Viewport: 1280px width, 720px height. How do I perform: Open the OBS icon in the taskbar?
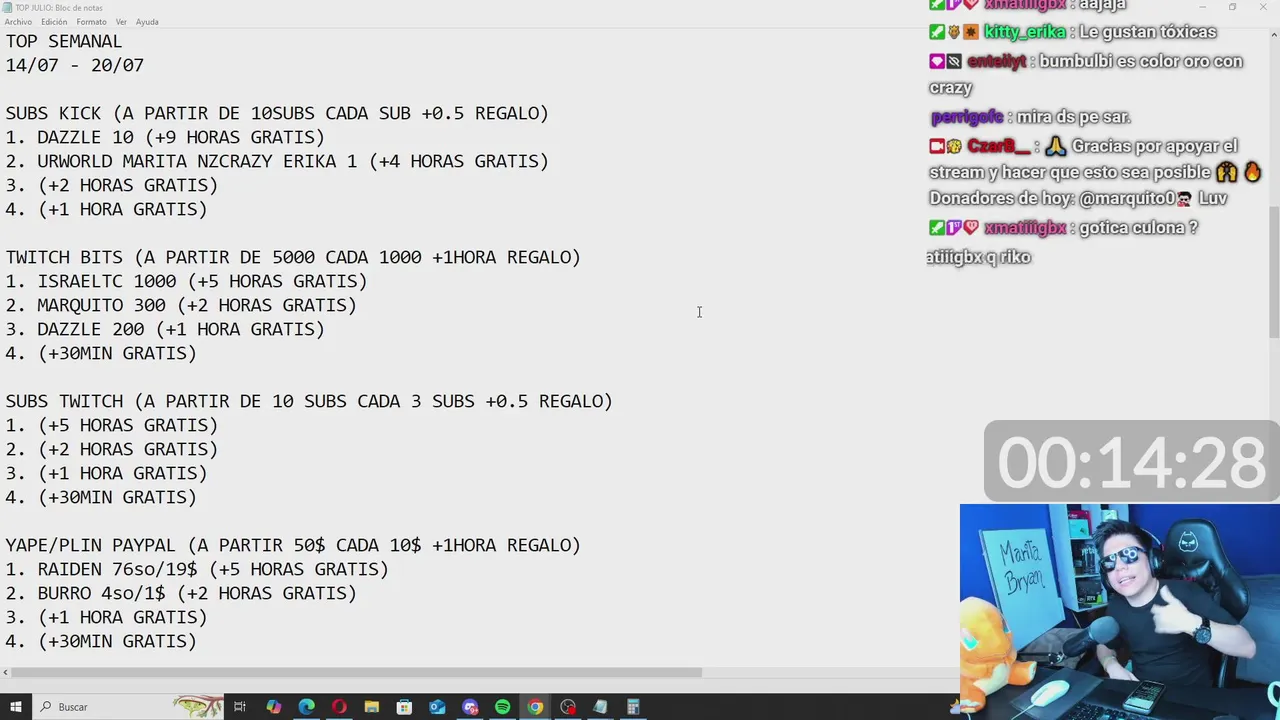point(568,707)
